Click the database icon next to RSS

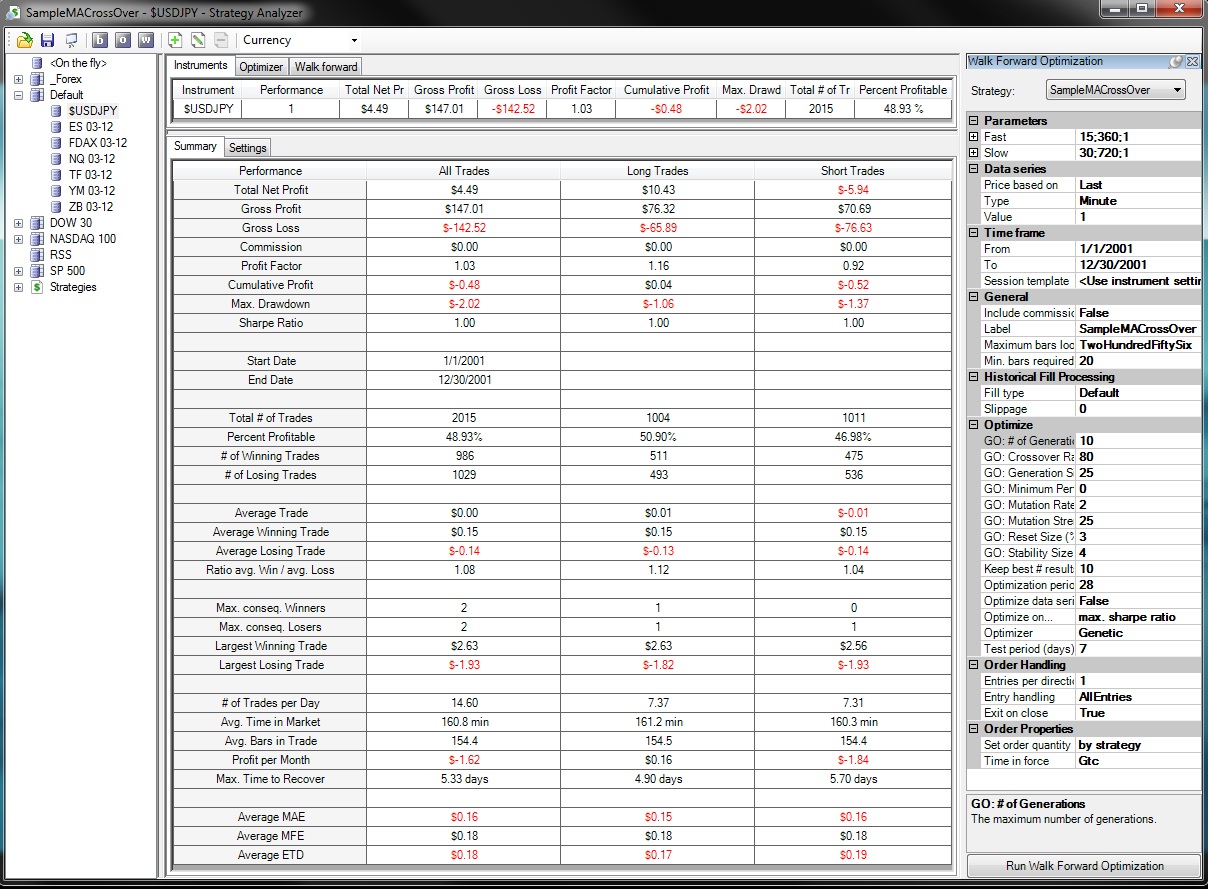point(38,255)
